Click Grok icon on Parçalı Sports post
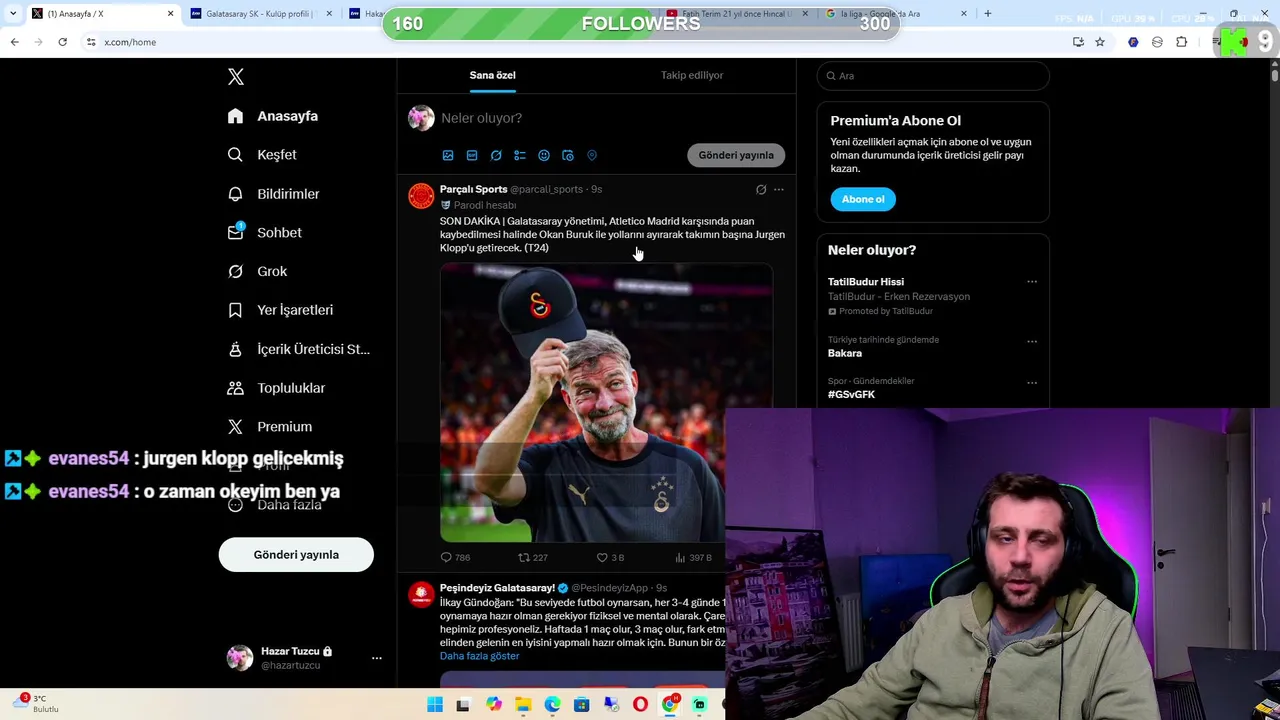 (x=761, y=189)
